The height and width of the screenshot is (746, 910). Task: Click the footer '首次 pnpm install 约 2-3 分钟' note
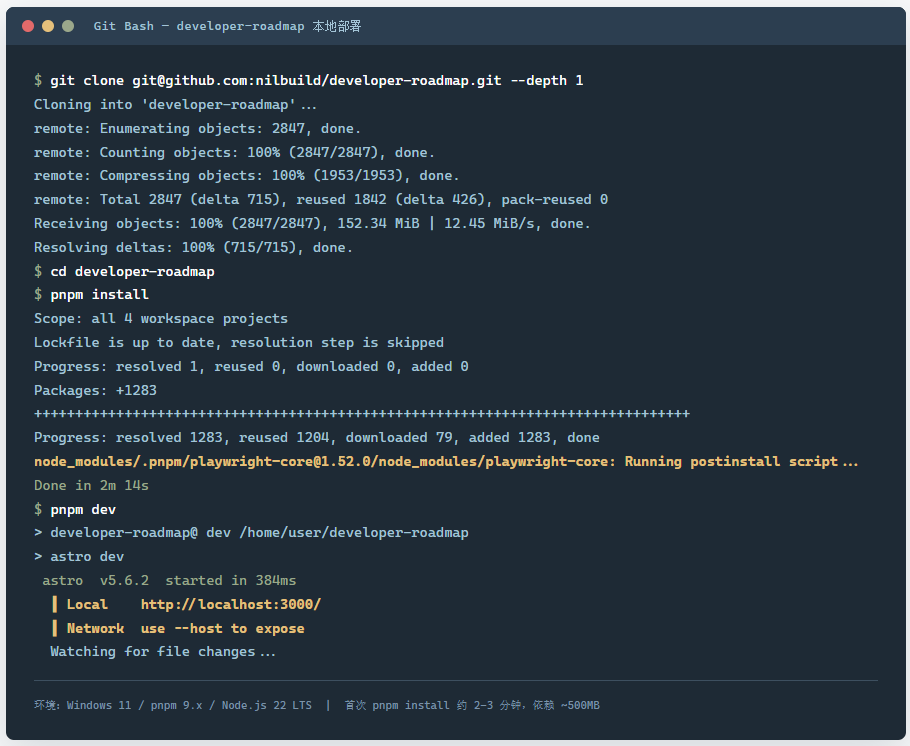coord(472,705)
